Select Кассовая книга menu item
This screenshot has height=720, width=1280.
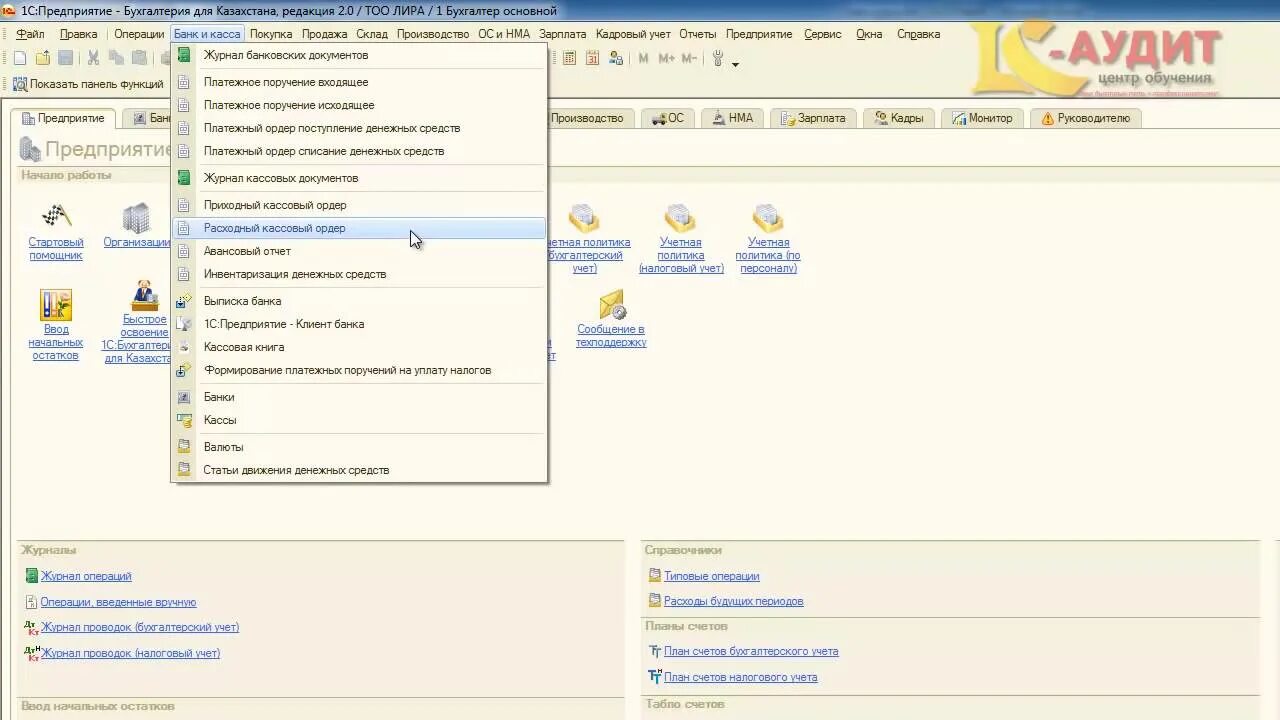(x=359, y=347)
